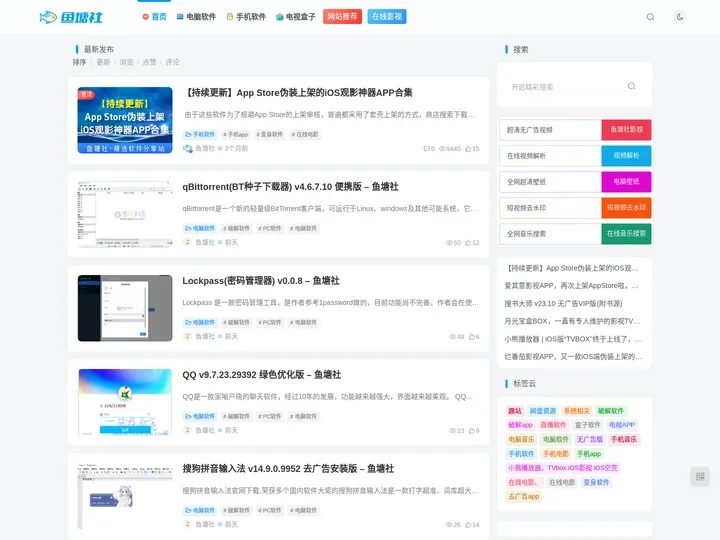Like the 搜狗拼音 post thumbs-up icon
This screenshot has width=720, height=540.
(468, 524)
